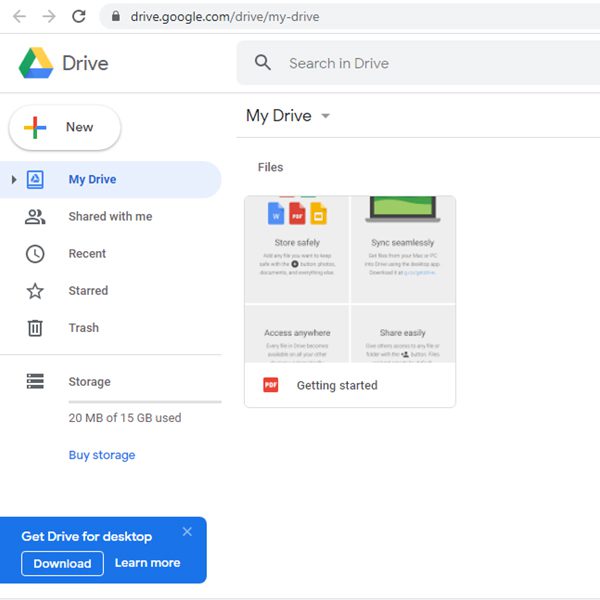Click the Files section label
The width and height of the screenshot is (600, 600).
click(x=270, y=167)
